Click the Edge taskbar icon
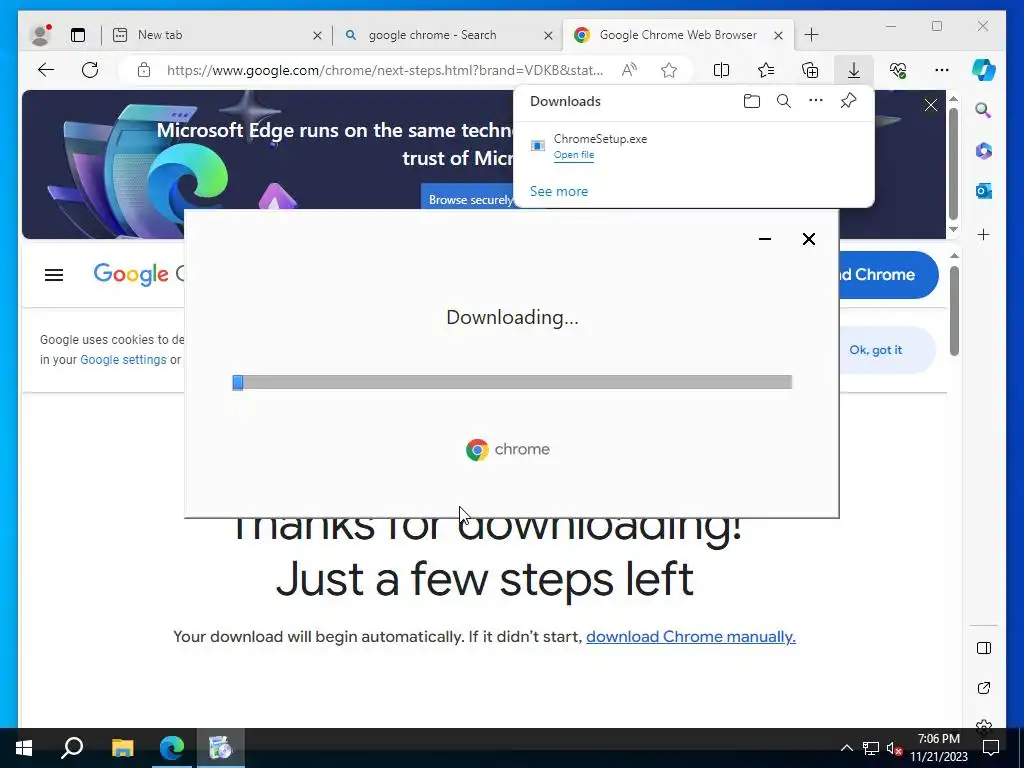1024x768 pixels. [172, 748]
